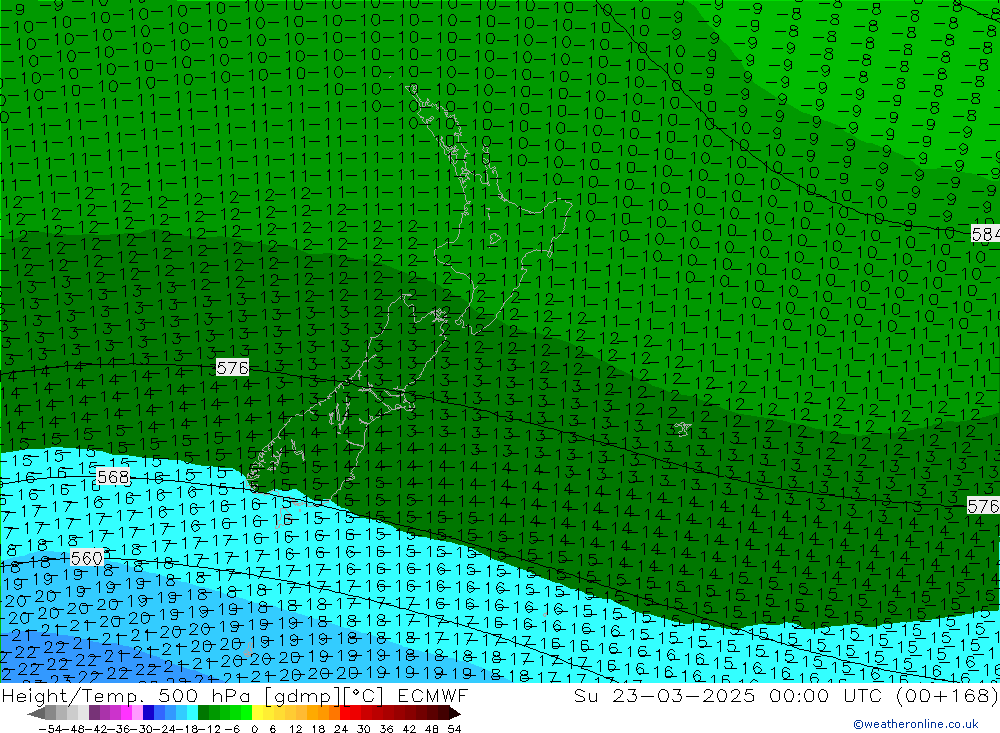Open the weatheronline.co.uk copyright link
Image resolution: width=1000 pixels, height=733 pixels.
[x=916, y=723]
